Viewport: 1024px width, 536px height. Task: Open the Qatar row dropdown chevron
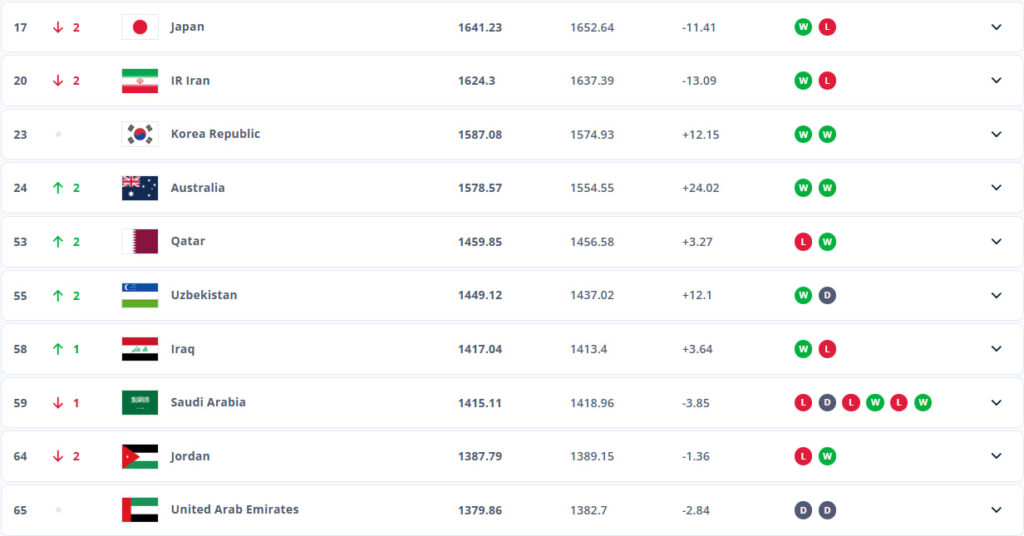996,242
